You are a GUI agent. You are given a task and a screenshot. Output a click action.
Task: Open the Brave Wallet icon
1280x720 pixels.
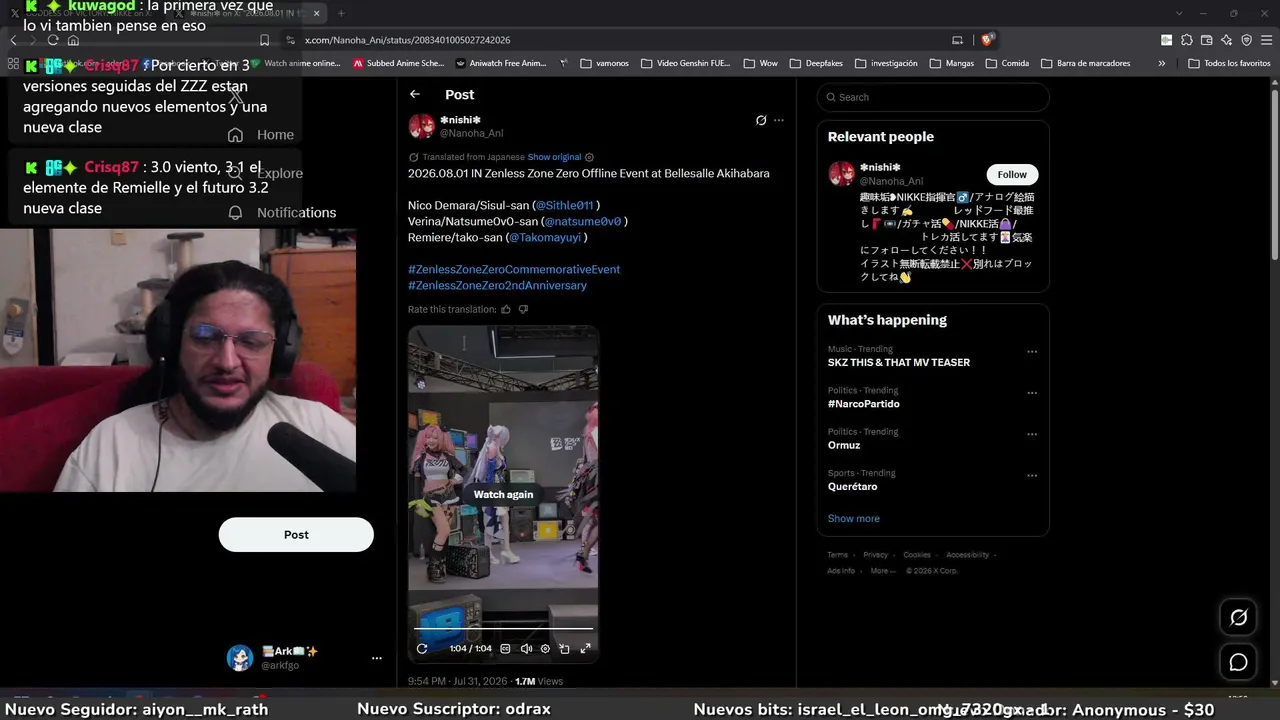pos(1206,40)
